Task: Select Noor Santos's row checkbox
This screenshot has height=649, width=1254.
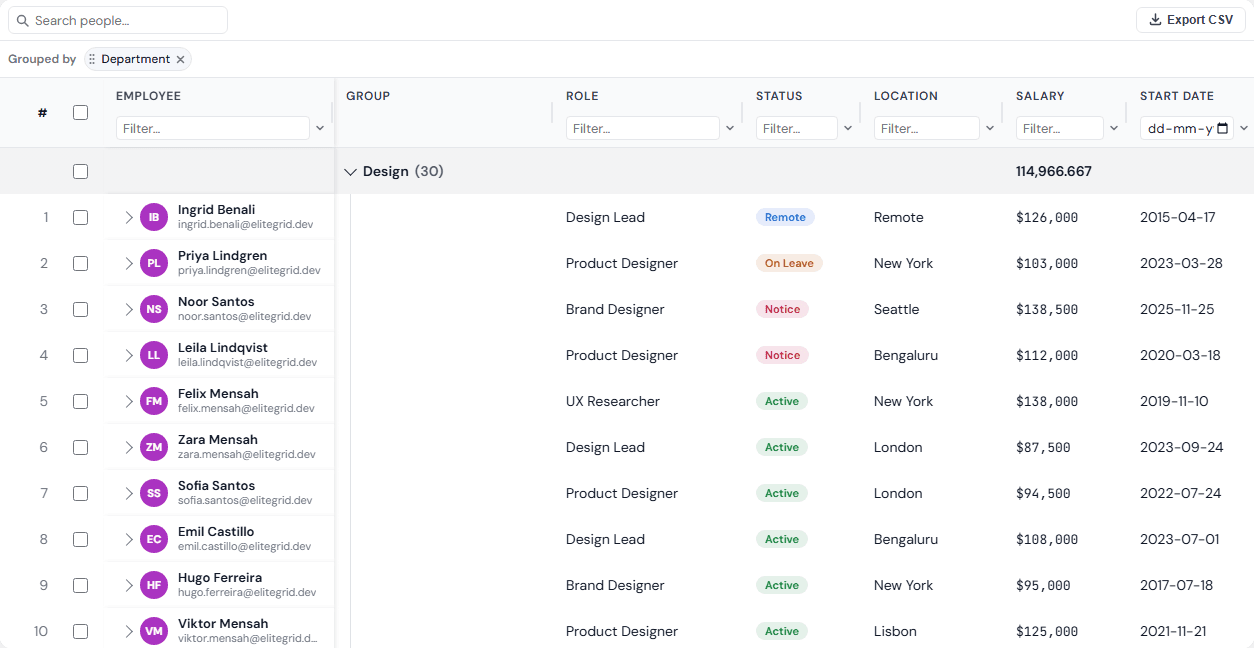Action: pyautogui.click(x=81, y=309)
